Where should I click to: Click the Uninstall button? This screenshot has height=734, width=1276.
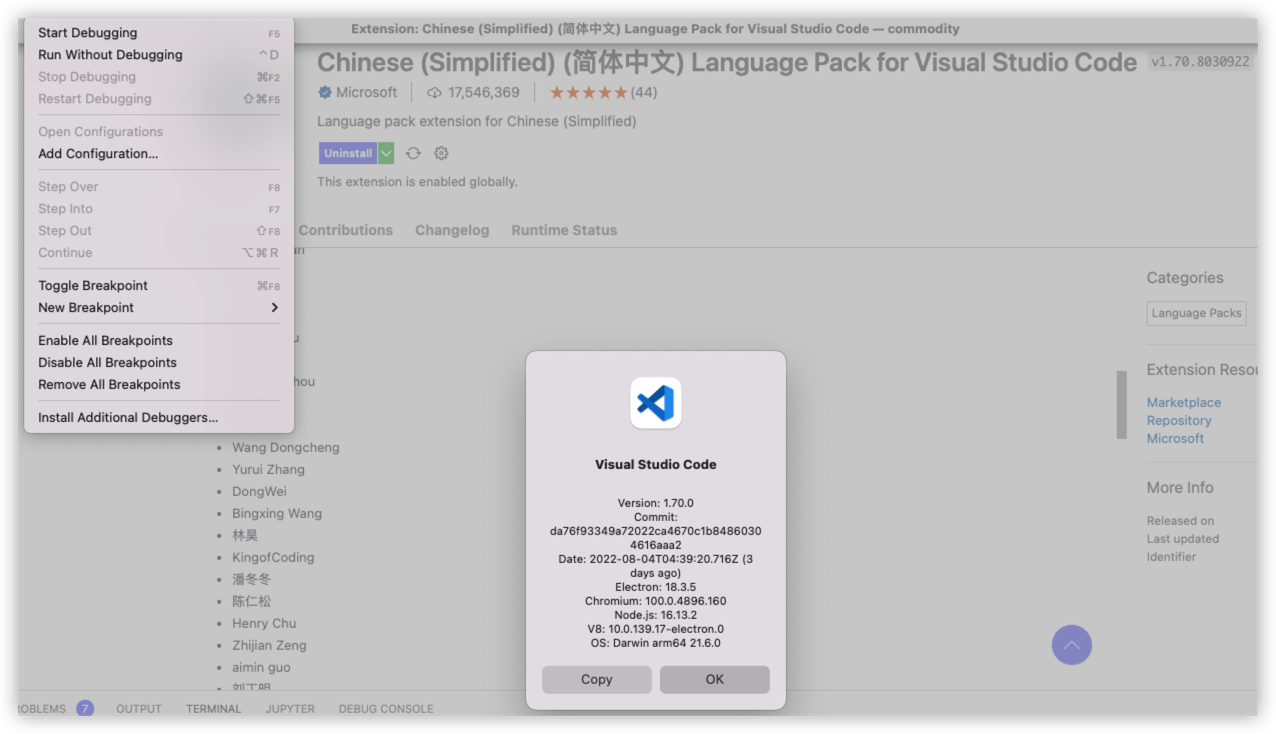(347, 153)
